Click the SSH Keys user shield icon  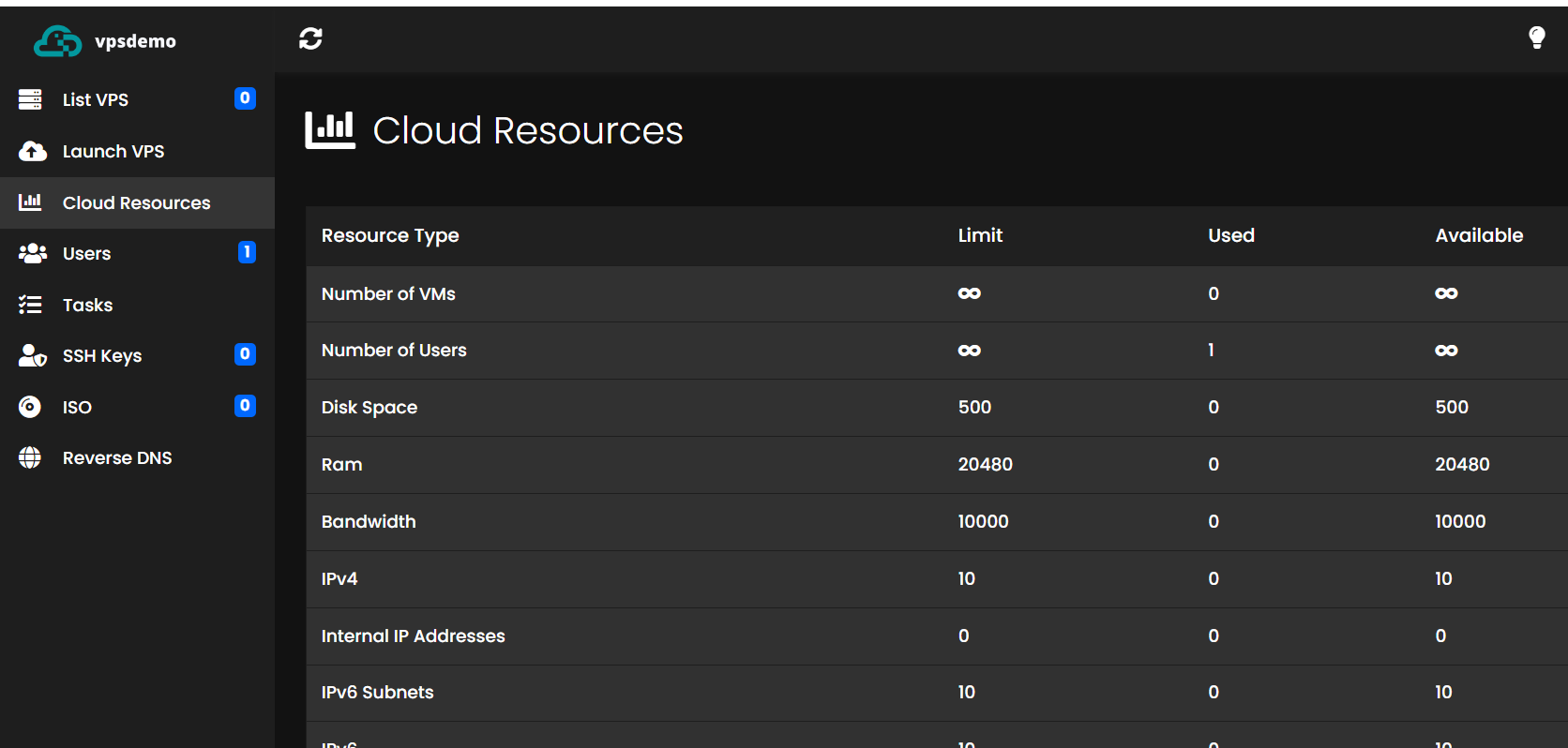pyautogui.click(x=33, y=355)
